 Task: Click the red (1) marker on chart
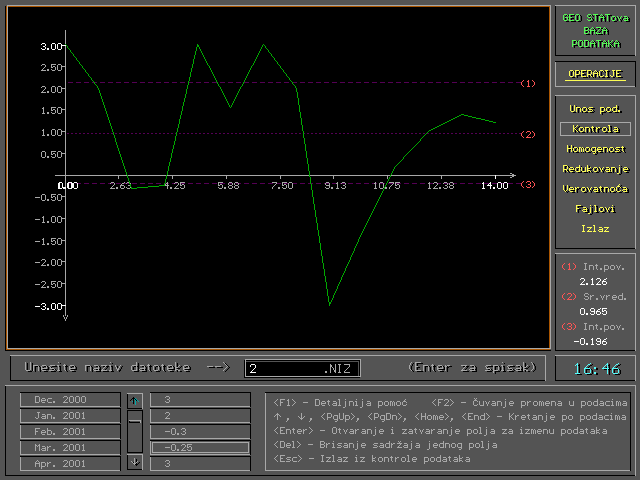(529, 84)
